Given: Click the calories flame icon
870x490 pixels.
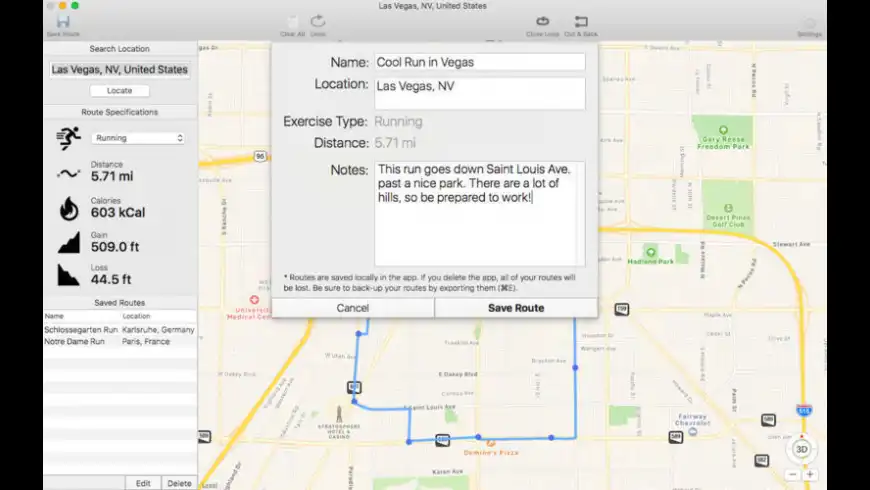Looking at the screenshot, I should [x=69, y=209].
